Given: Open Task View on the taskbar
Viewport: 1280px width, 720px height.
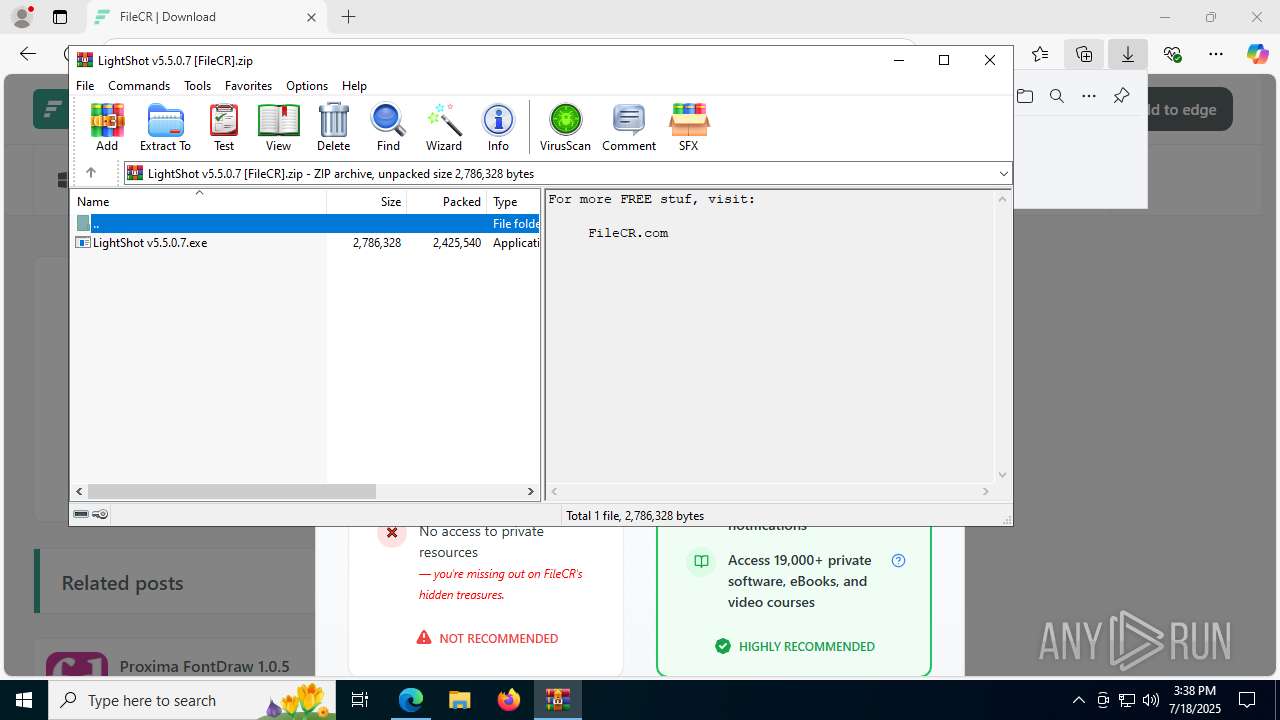Looking at the screenshot, I should (361, 700).
